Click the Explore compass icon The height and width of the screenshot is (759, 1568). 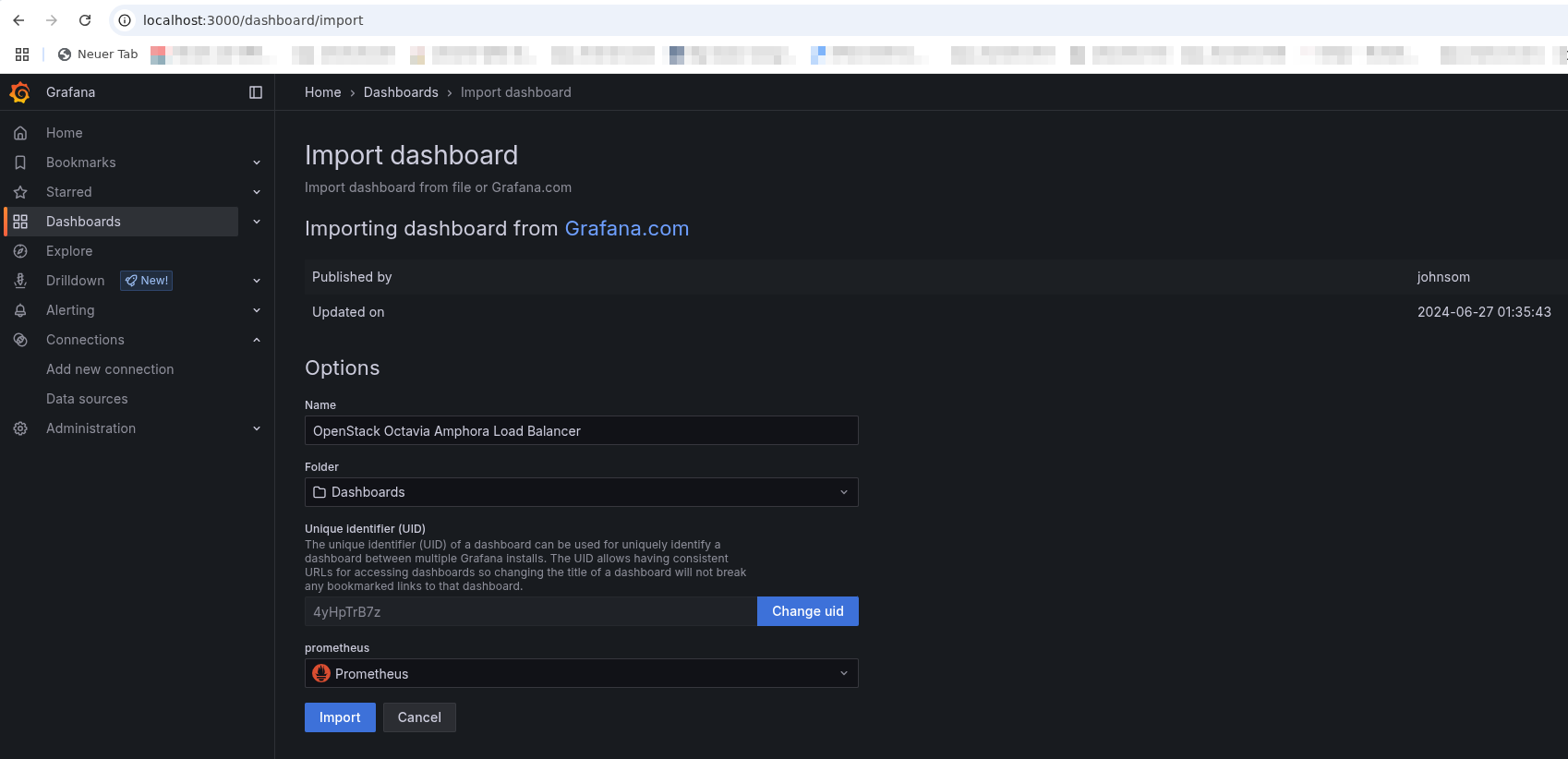pyautogui.click(x=20, y=251)
